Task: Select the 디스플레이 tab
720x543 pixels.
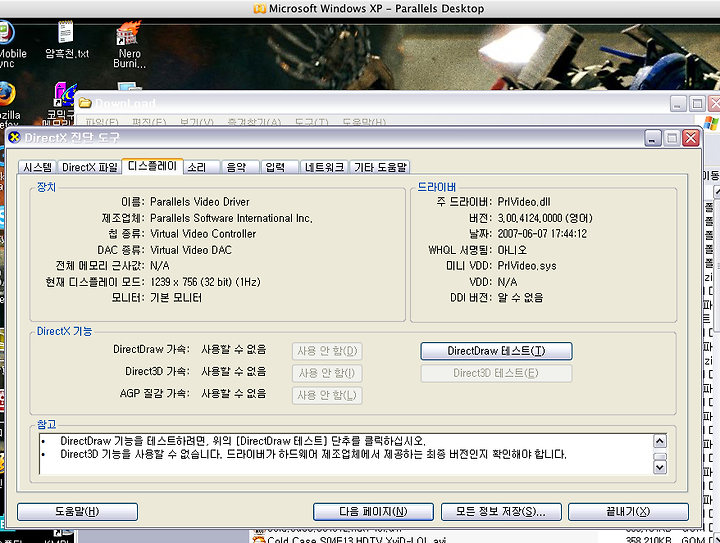Action: (152, 166)
